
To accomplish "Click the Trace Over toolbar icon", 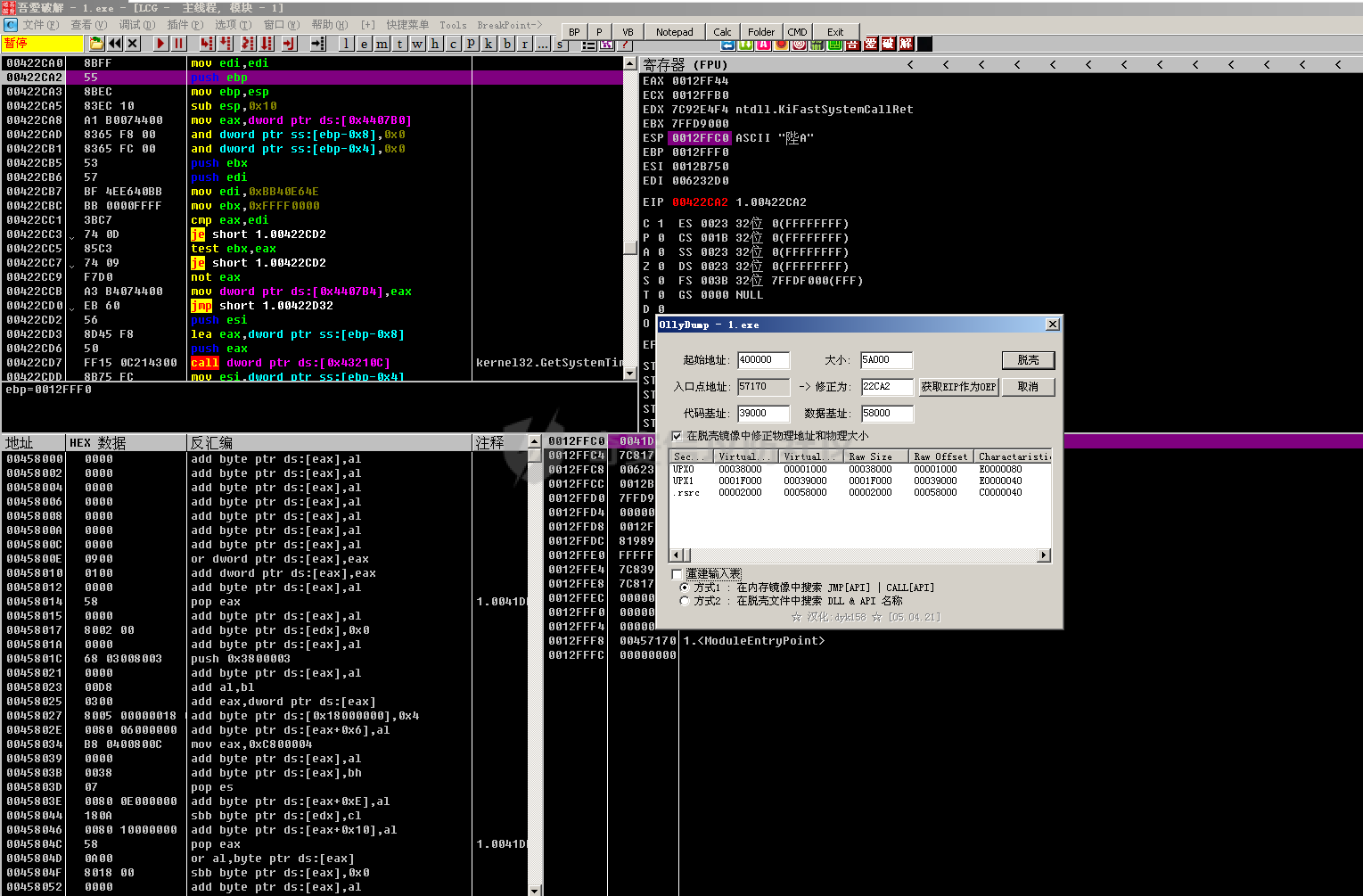I will 266,43.
